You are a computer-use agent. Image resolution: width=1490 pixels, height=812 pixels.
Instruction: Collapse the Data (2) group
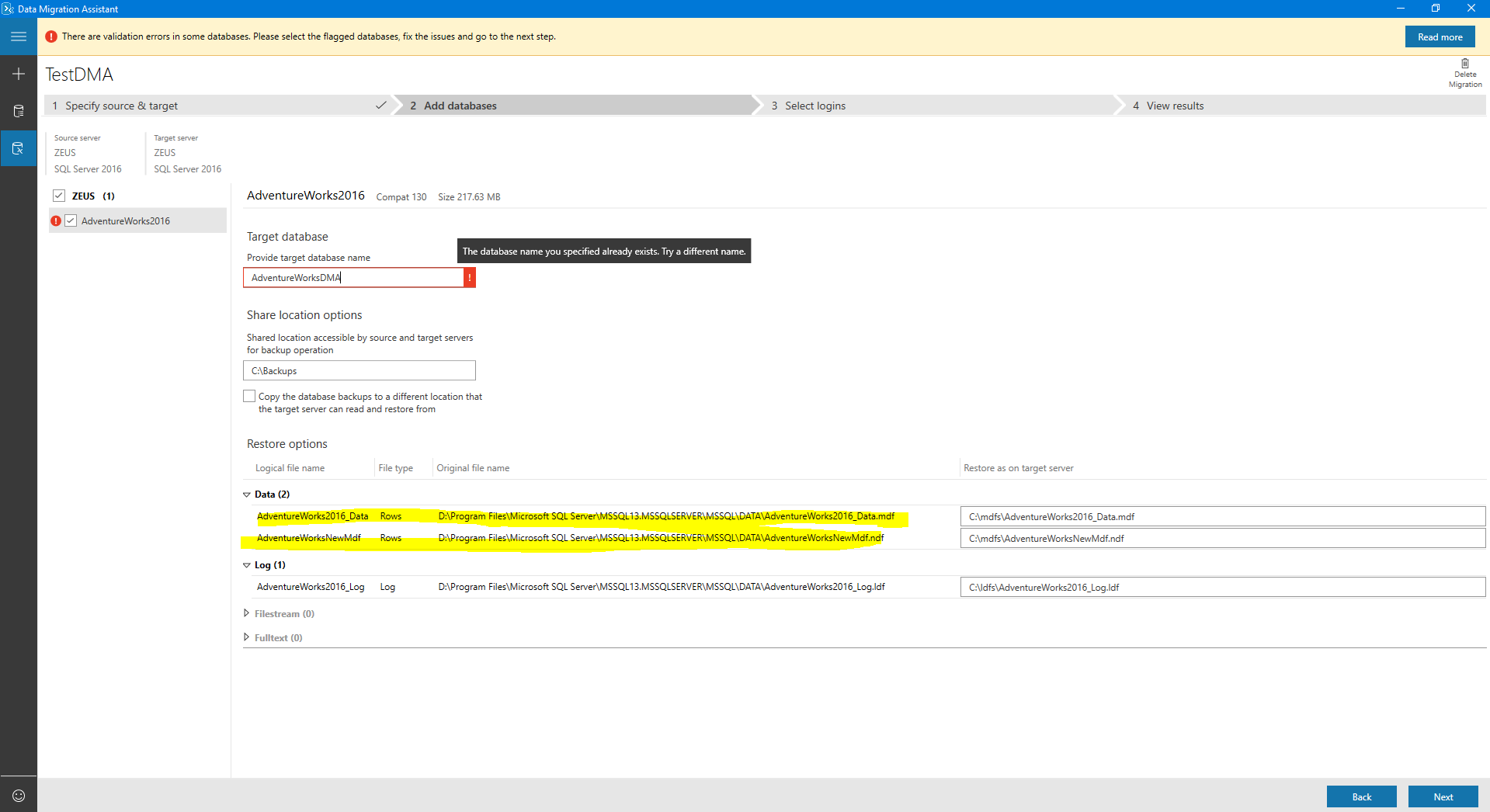(x=247, y=494)
